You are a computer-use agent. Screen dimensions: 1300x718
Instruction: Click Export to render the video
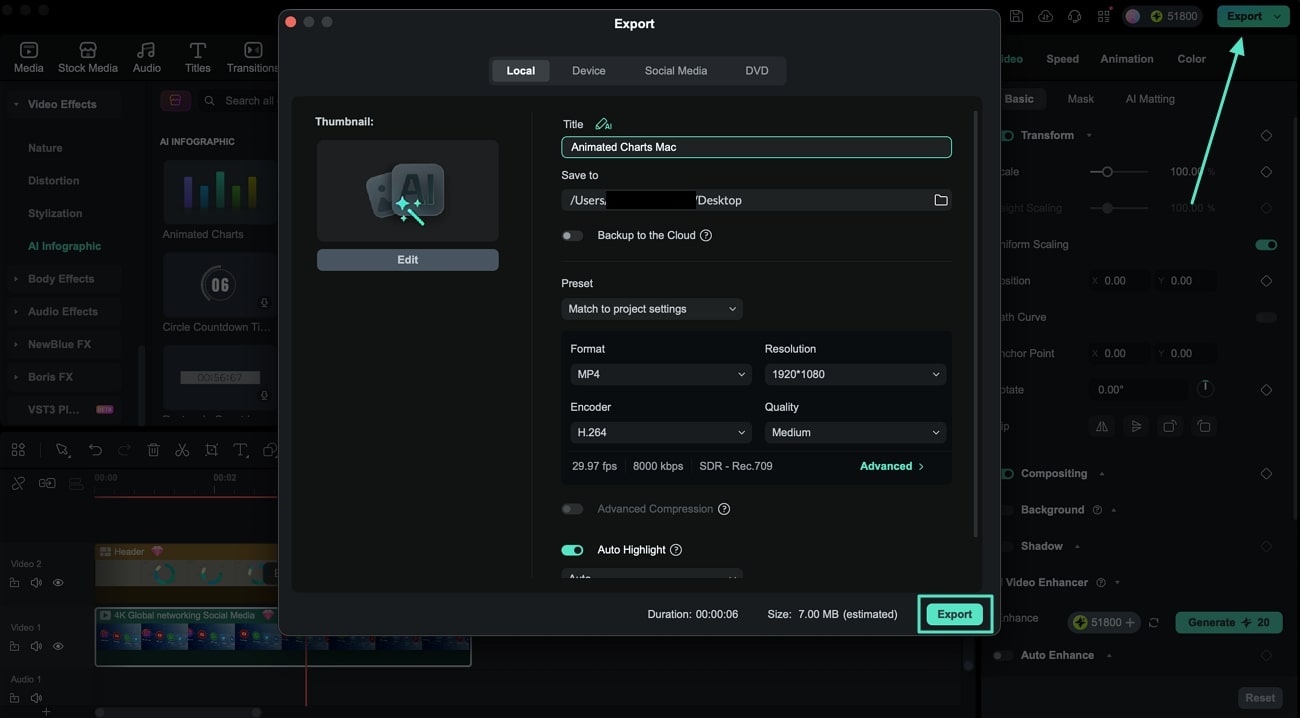coord(954,614)
